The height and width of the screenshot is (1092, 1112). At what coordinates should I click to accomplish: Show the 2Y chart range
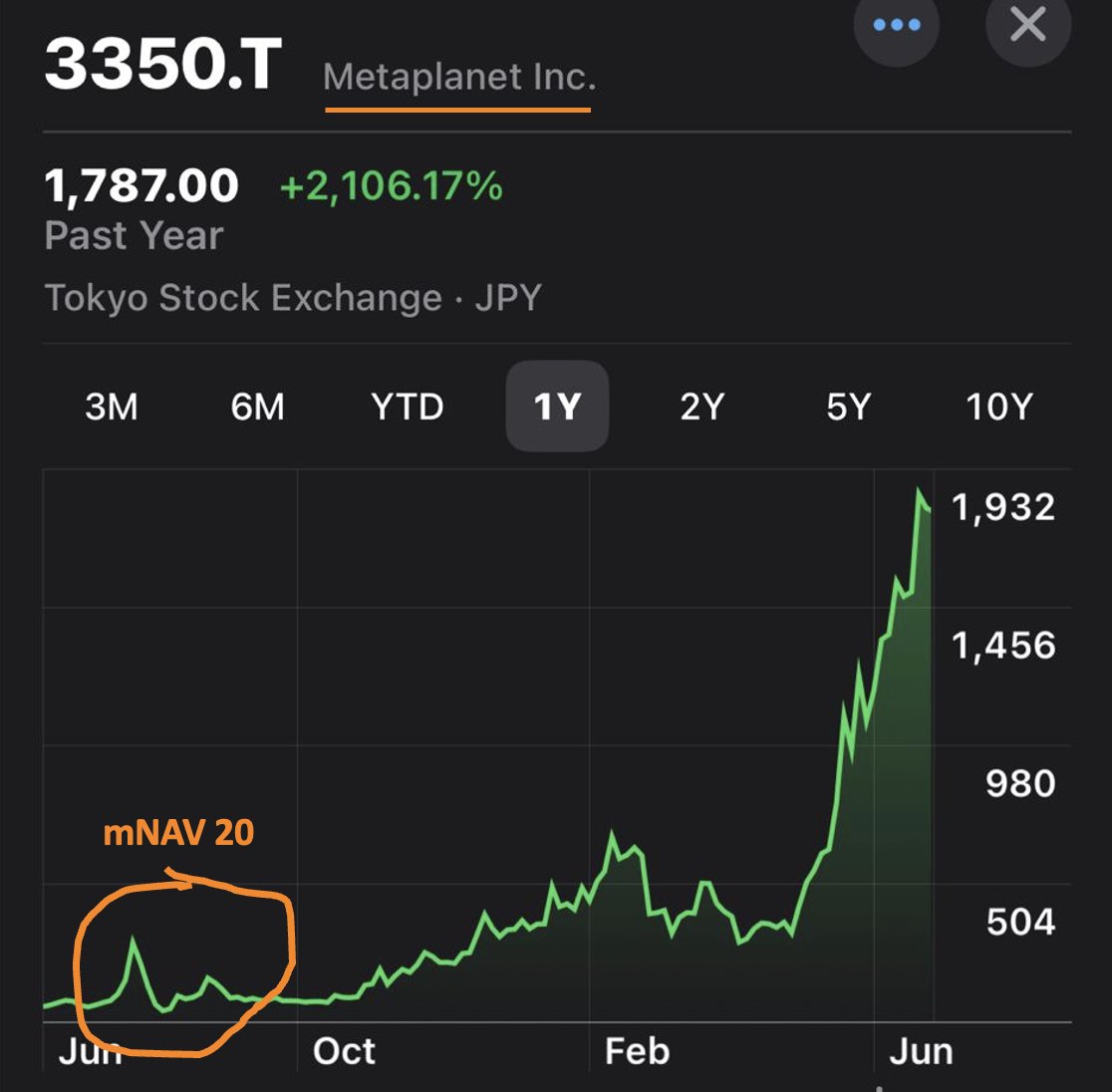(x=702, y=408)
